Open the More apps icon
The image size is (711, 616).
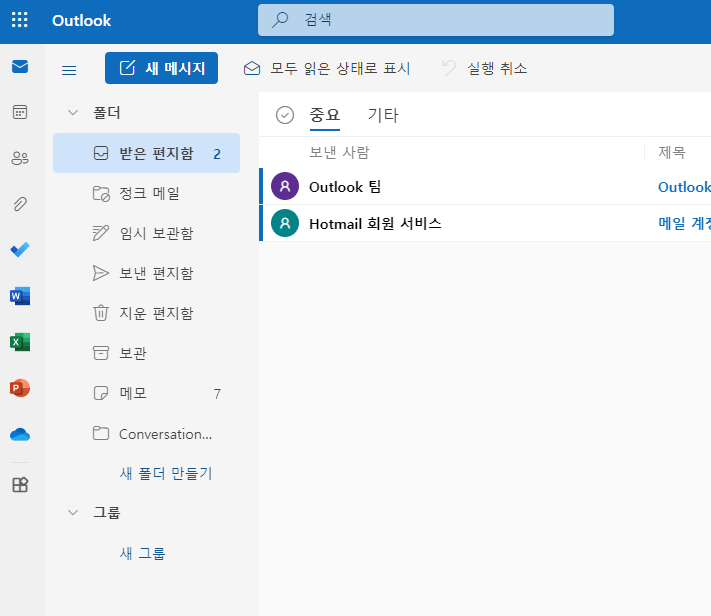point(20,485)
